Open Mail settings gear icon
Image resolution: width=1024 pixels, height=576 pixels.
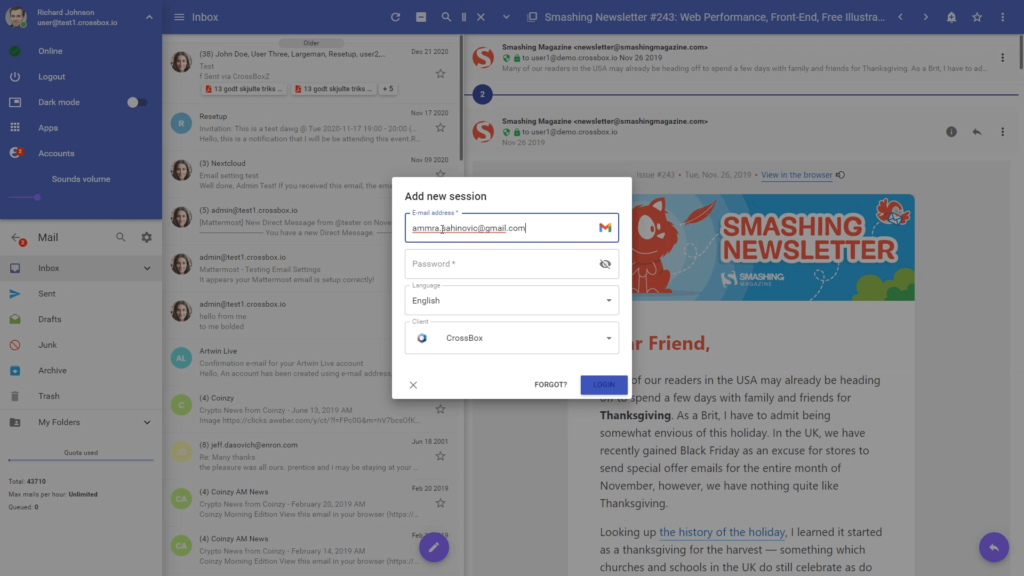[147, 238]
